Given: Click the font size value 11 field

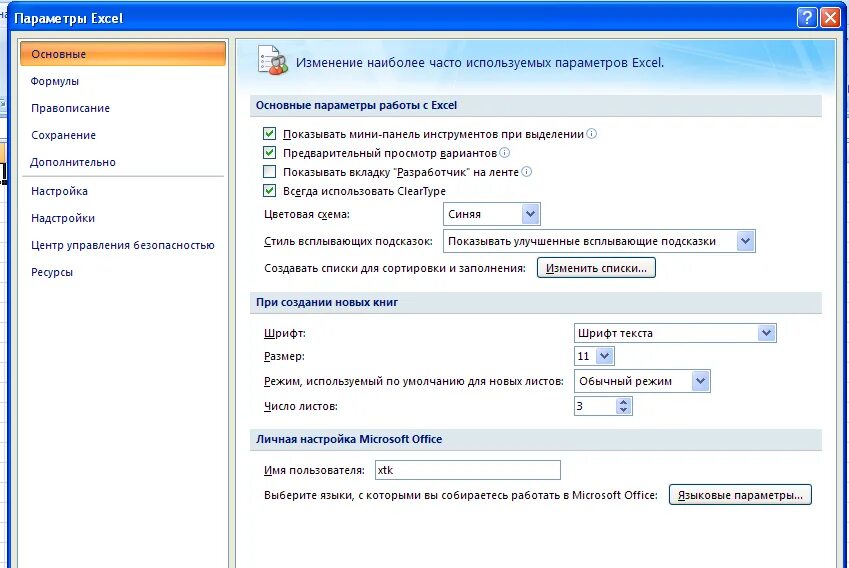Looking at the screenshot, I should pos(585,356).
